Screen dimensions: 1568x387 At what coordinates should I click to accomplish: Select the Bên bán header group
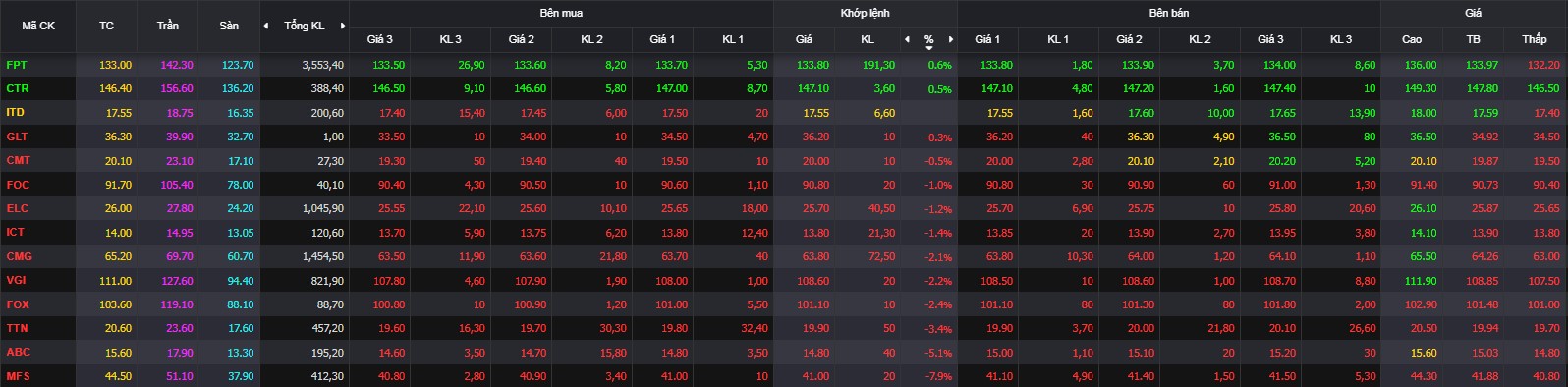tap(1168, 13)
